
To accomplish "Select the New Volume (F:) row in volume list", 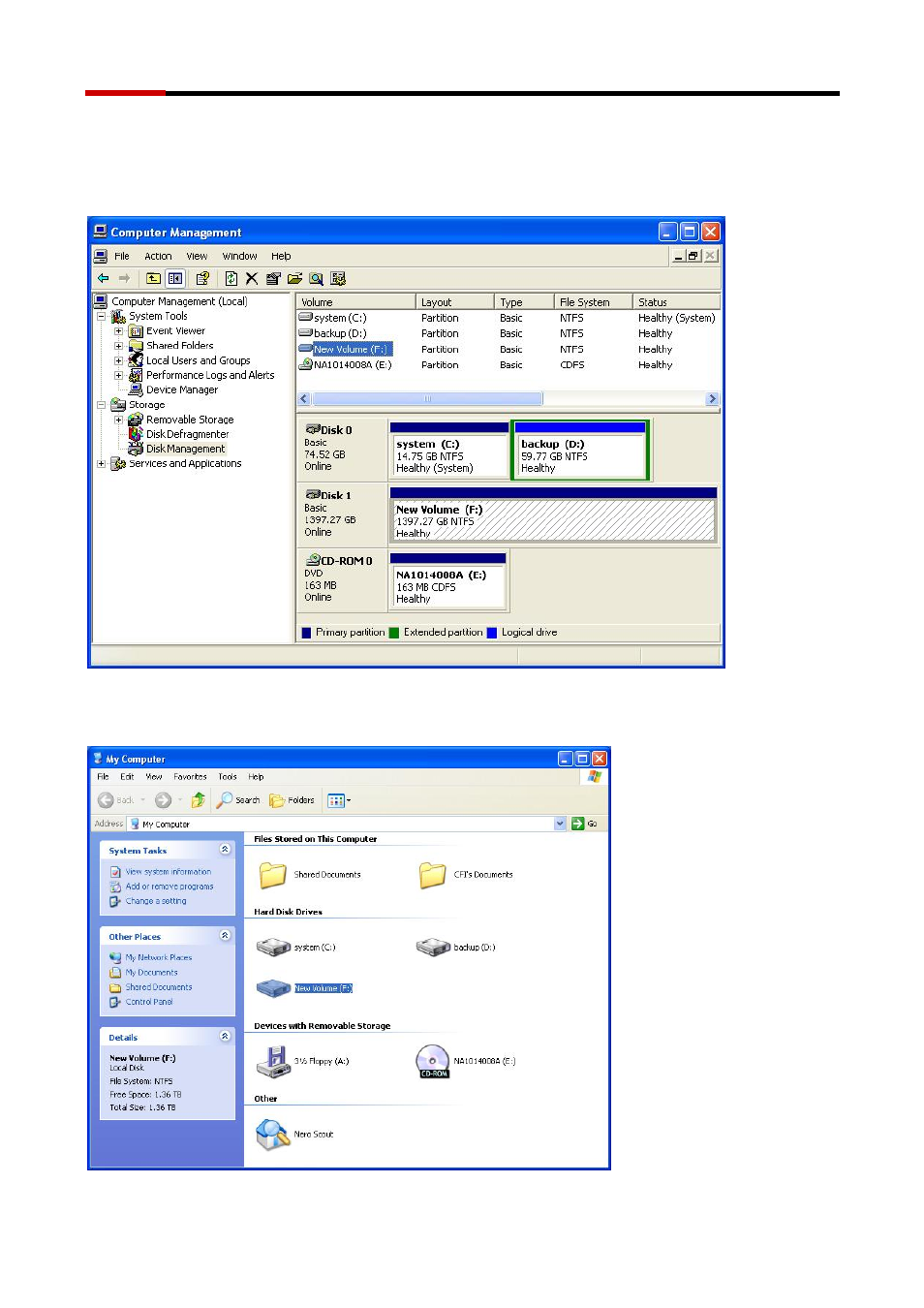I will [x=508, y=349].
